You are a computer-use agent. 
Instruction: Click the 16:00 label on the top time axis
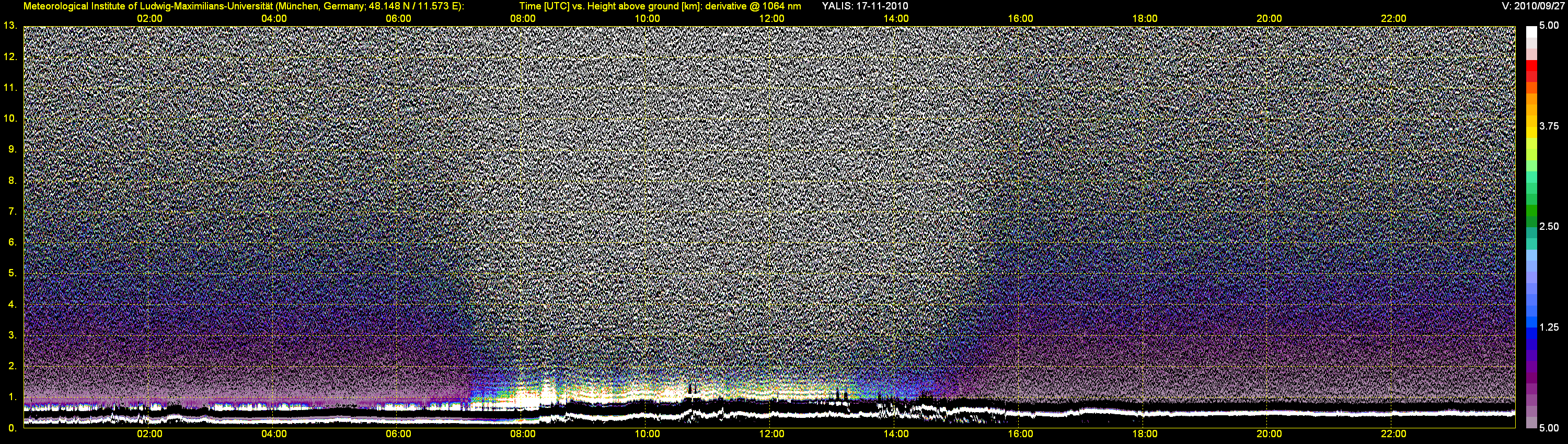click(1020, 18)
